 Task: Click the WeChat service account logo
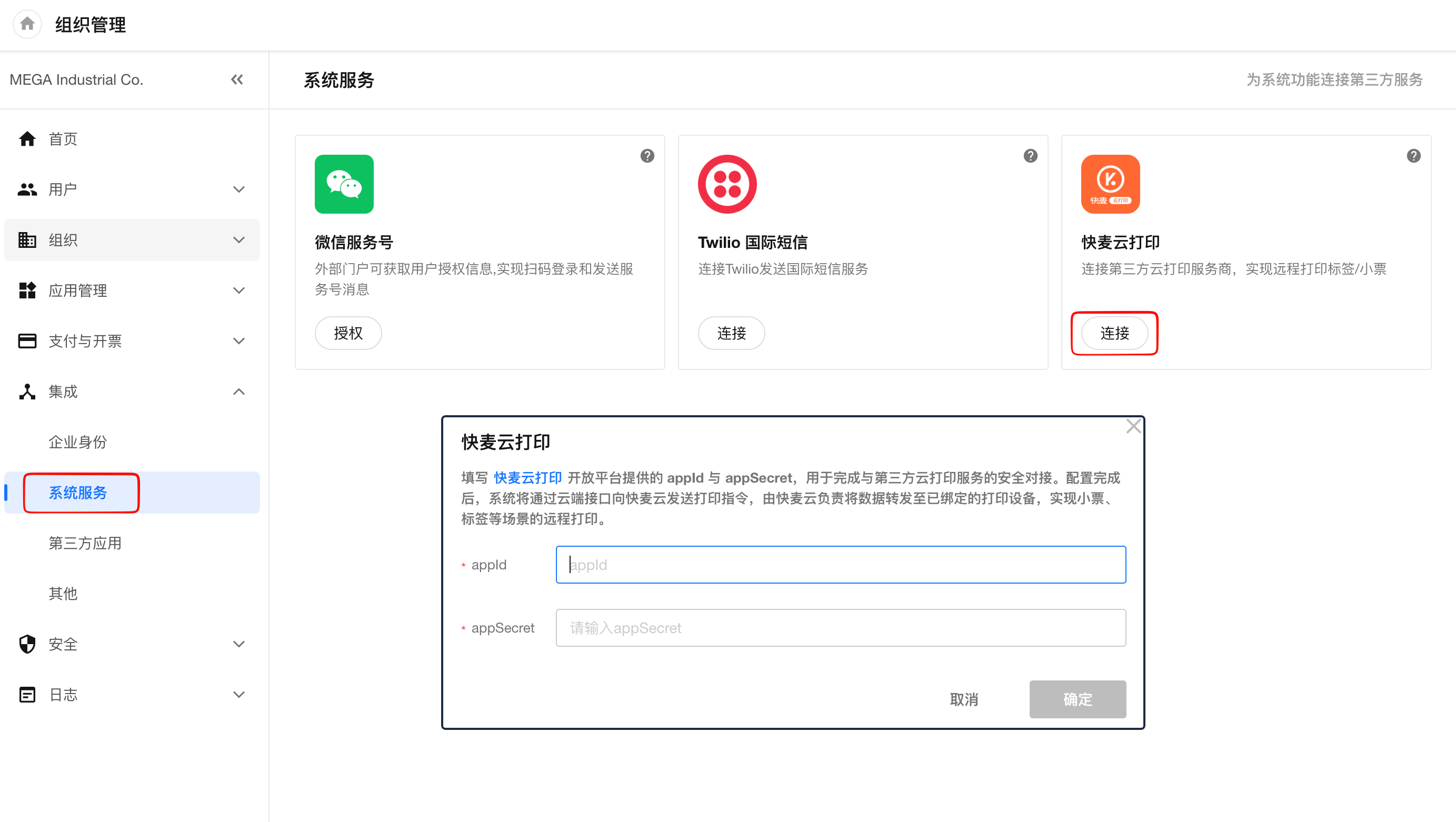pyautogui.click(x=344, y=184)
